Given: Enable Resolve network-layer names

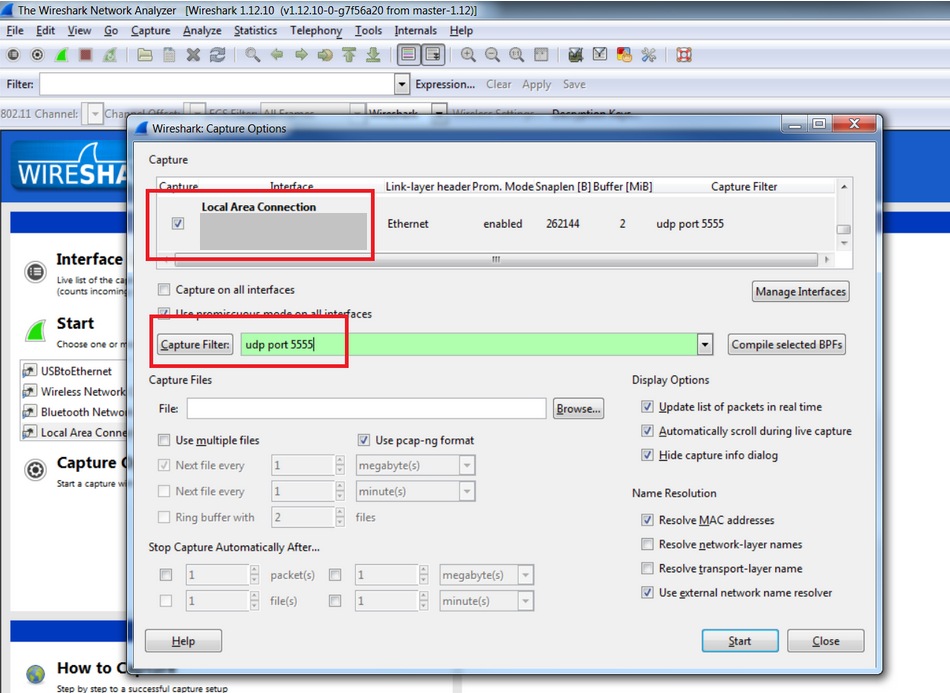Looking at the screenshot, I should [x=648, y=544].
